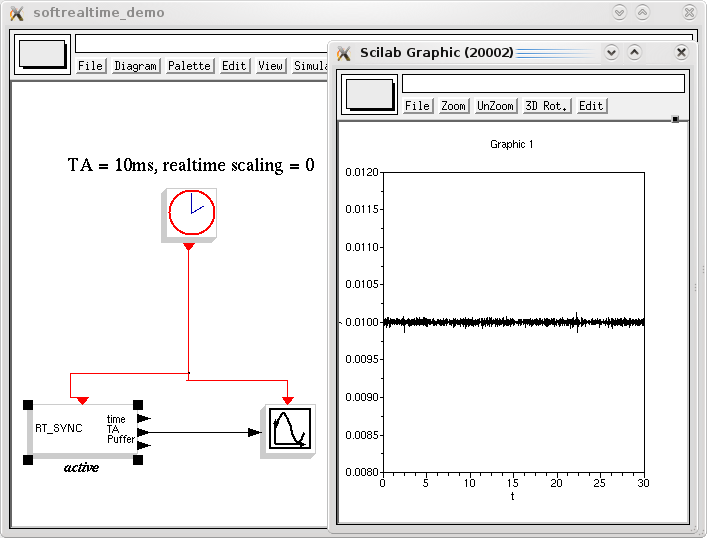
Task: Click the 3D Rot. button
Action: tap(547, 106)
